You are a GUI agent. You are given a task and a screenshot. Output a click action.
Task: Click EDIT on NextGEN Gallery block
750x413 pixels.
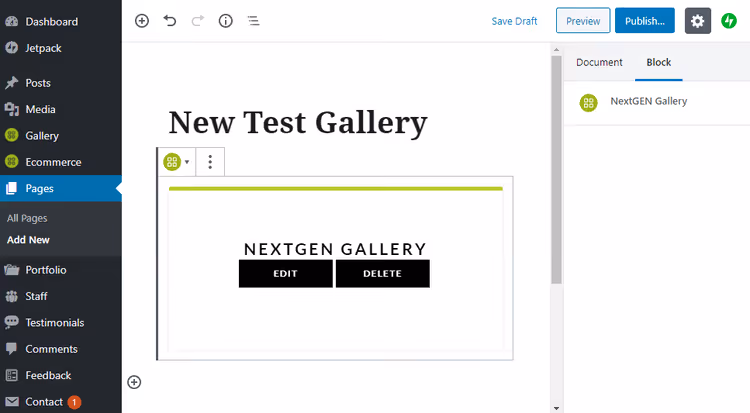286,273
